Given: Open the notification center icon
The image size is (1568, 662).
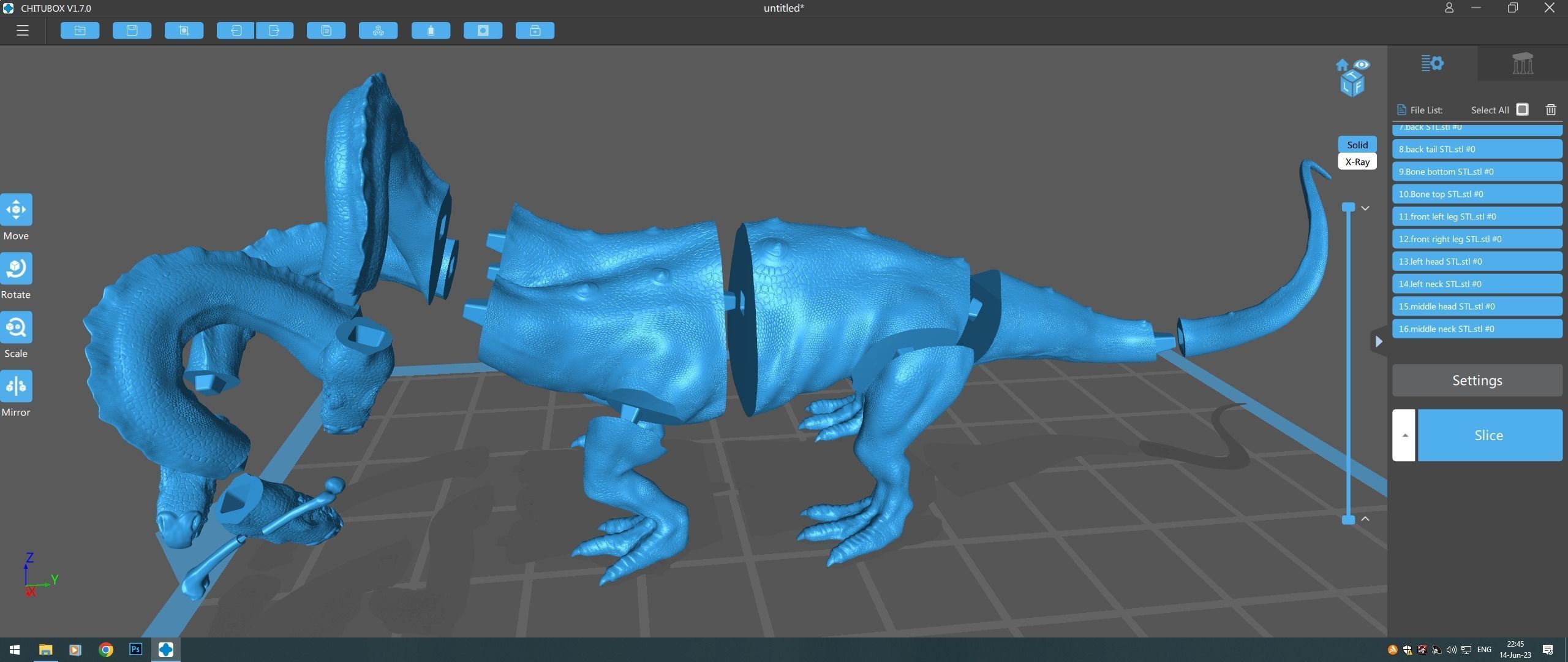Looking at the screenshot, I should [x=1548, y=650].
